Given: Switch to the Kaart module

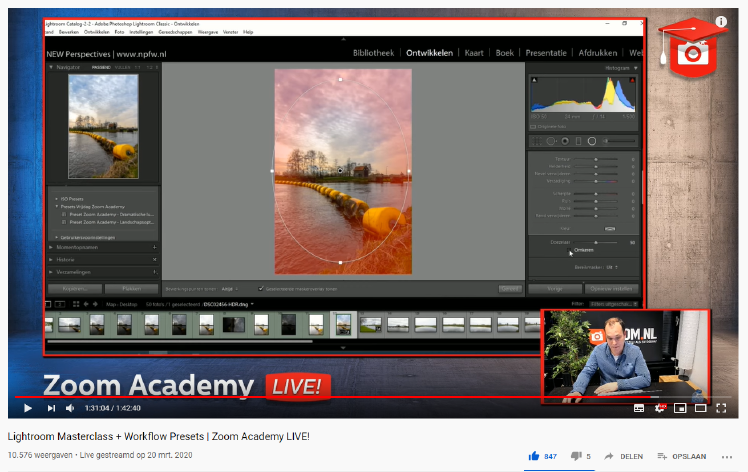Looking at the screenshot, I should coord(474,53).
